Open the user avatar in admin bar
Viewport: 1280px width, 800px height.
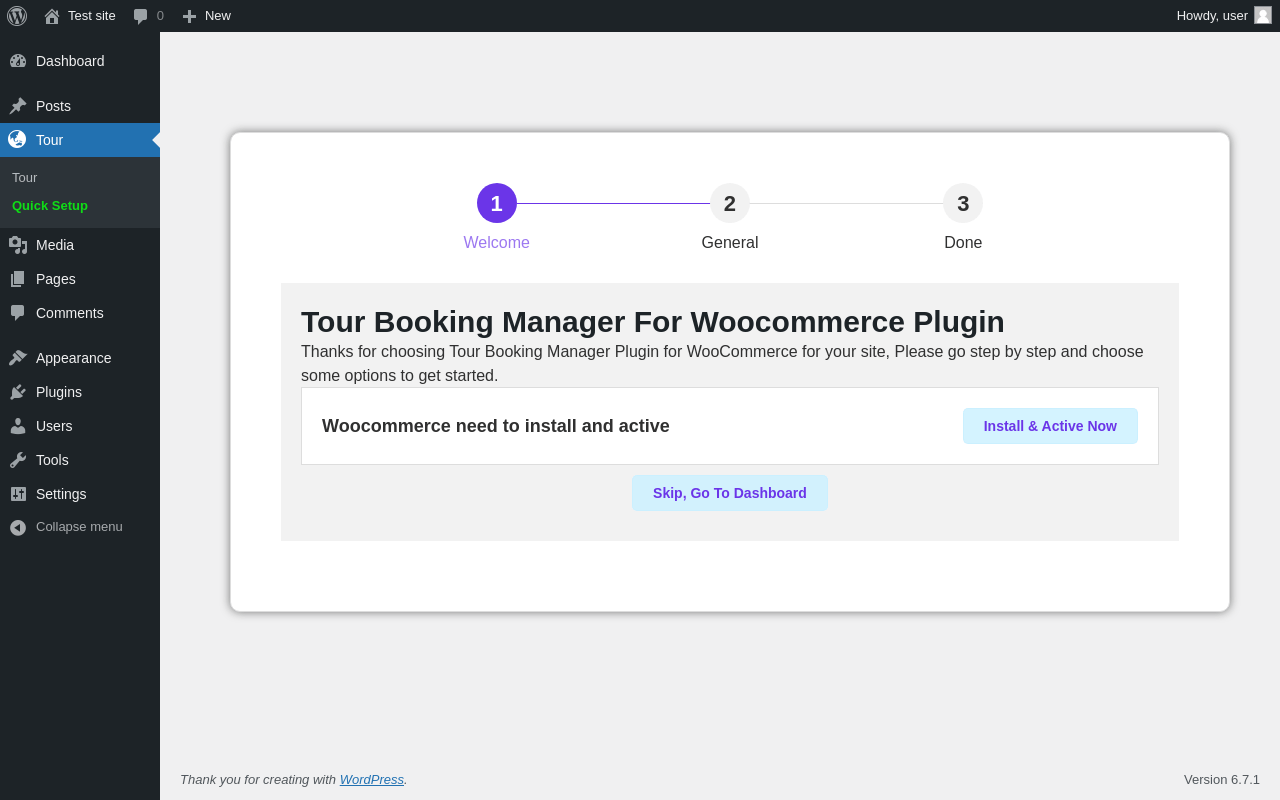point(1263,15)
